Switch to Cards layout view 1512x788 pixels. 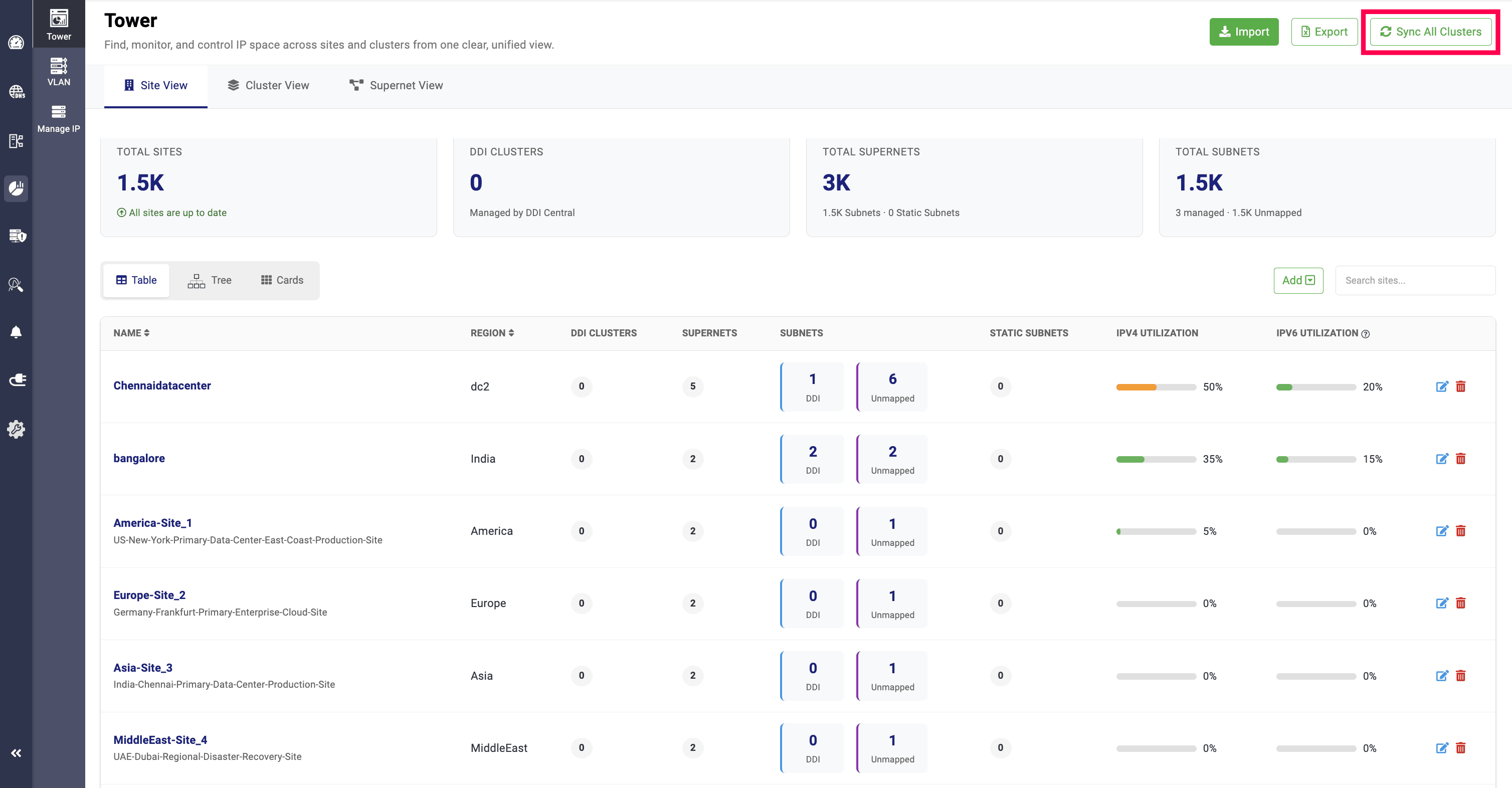click(282, 281)
